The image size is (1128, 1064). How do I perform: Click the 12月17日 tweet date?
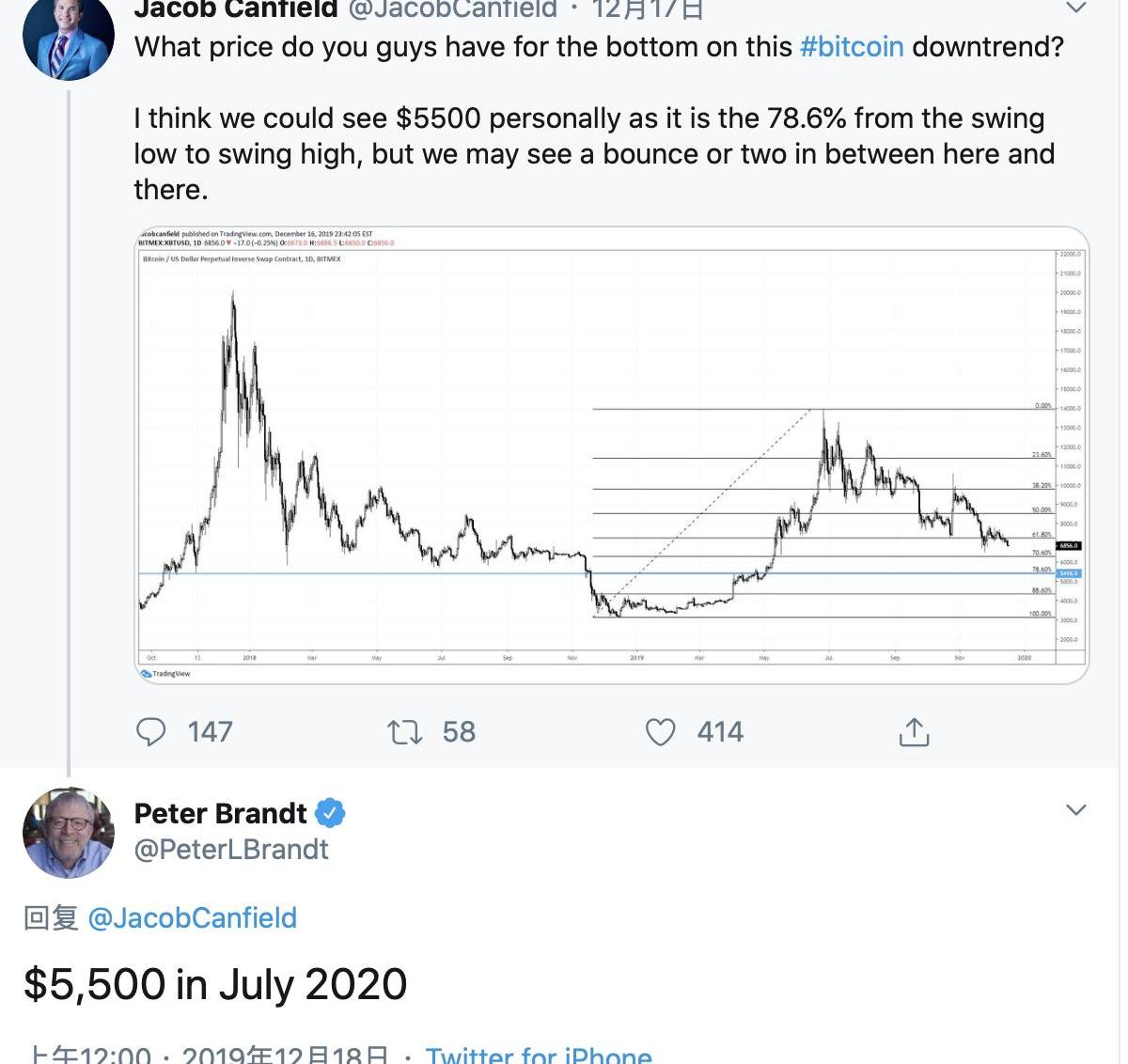click(648, 9)
